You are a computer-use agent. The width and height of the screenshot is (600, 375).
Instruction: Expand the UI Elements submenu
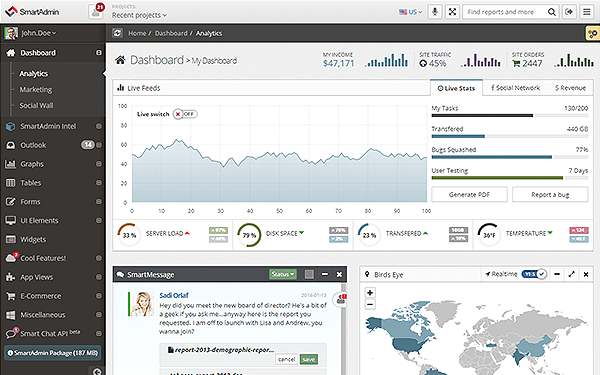(99, 220)
